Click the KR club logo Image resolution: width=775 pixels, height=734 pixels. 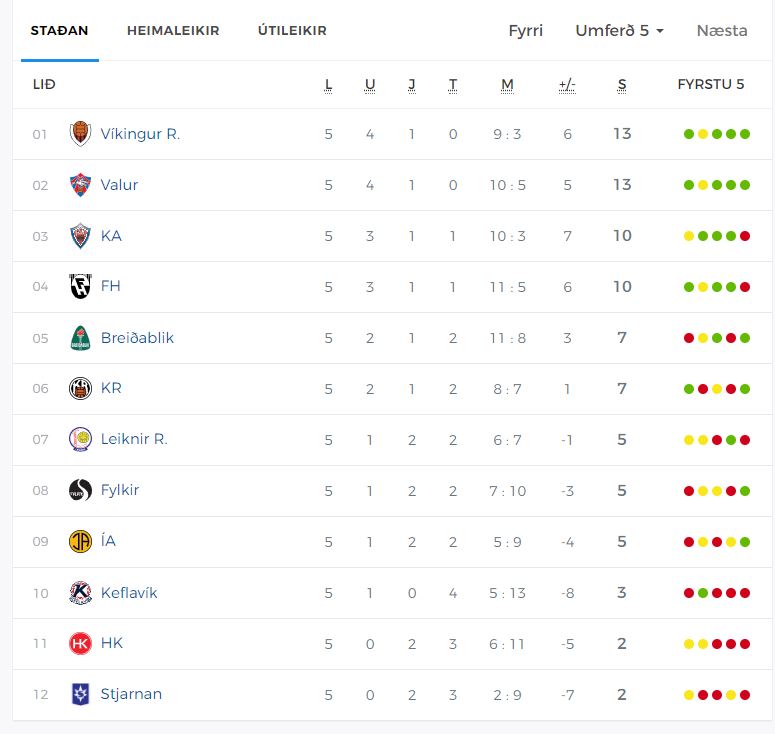coord(80,389)
